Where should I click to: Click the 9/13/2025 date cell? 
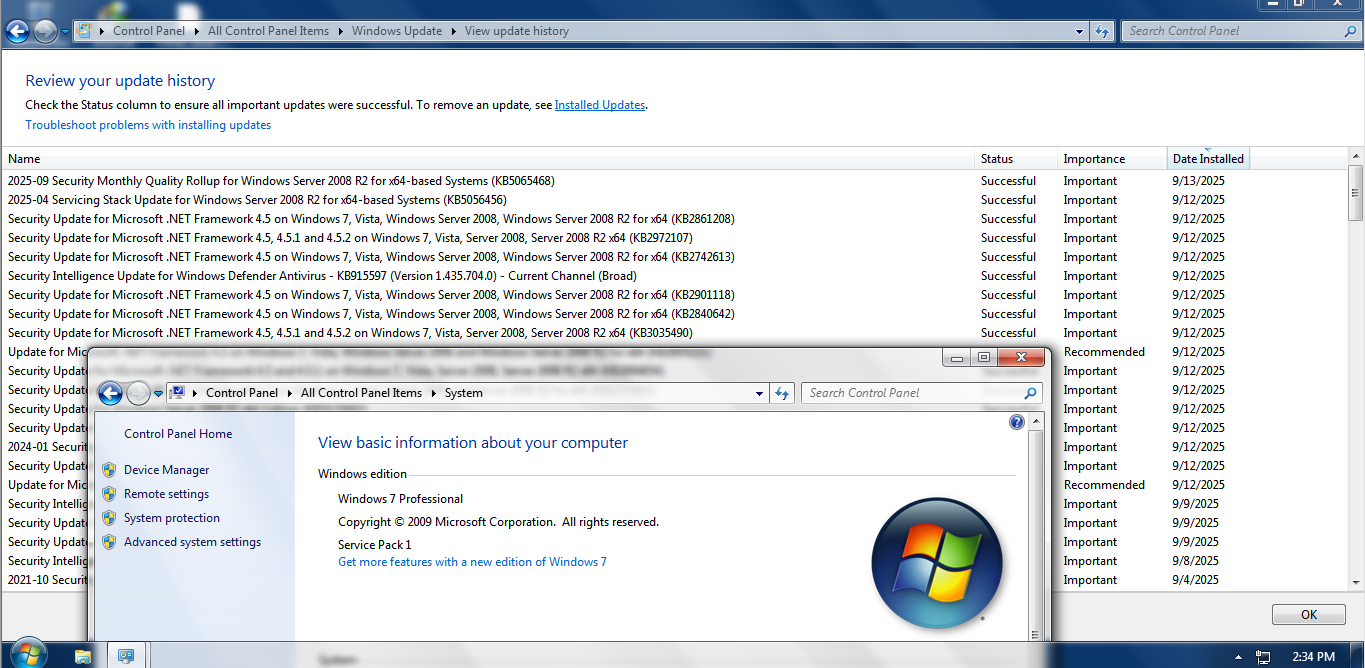(1198, 181)
